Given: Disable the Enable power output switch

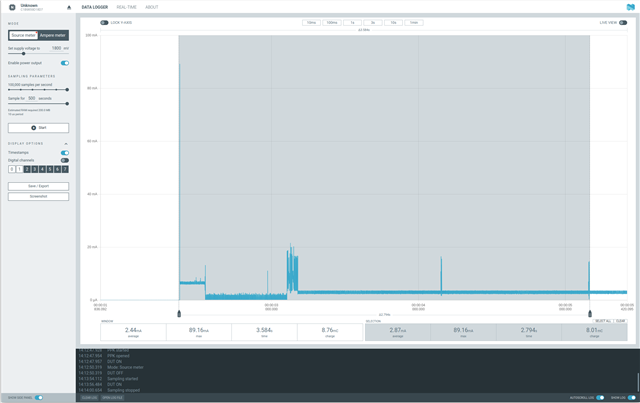Looking at the screenshot, I should pyautogui.click(x=64, y=63).
